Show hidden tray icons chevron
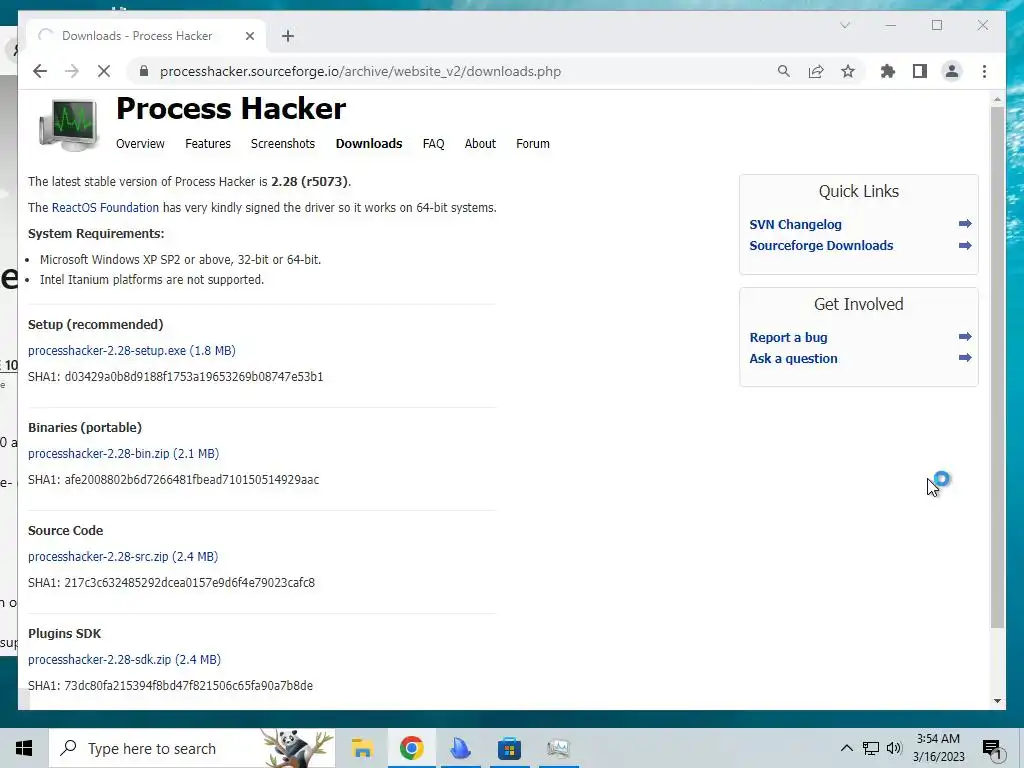Viewport: 1024px width, 768px height. (846, 748)
